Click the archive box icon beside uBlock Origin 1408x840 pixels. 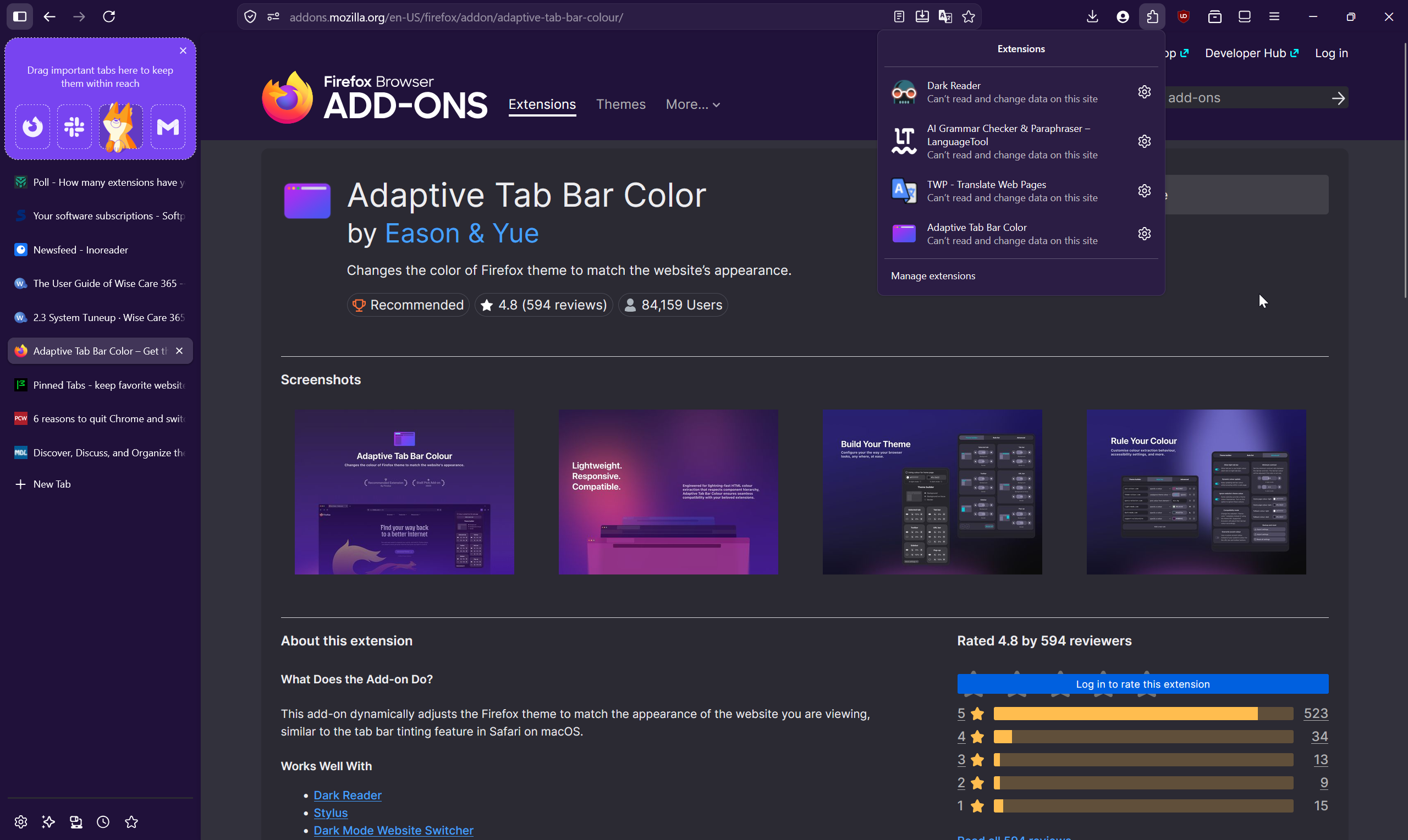[x=1214, y=17]
